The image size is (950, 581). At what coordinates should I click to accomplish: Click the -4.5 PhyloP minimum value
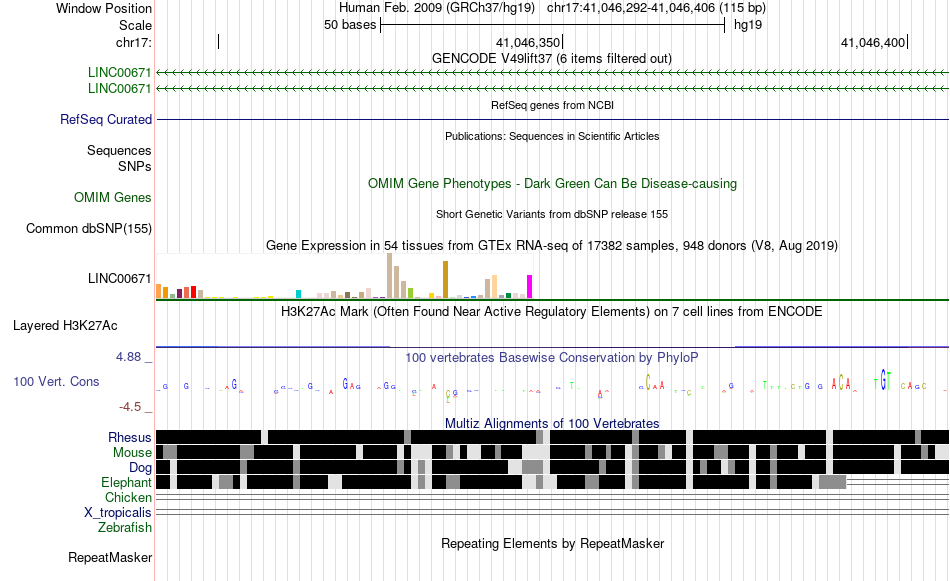130,407
